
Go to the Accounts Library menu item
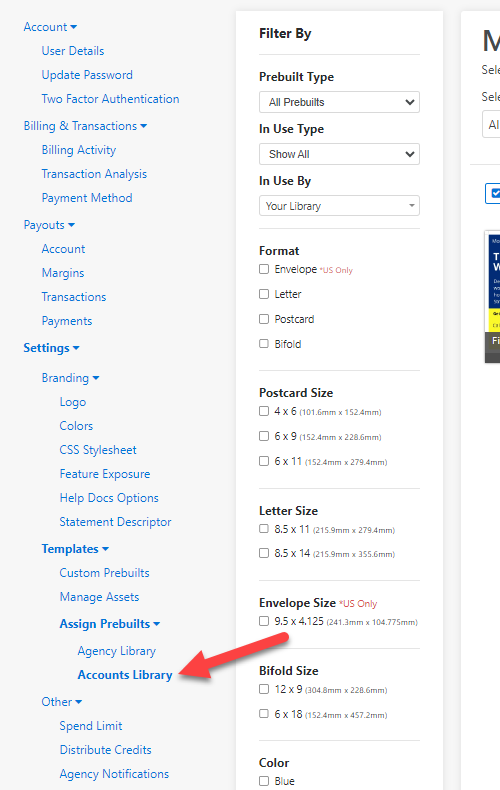click(x=125, y=675)
